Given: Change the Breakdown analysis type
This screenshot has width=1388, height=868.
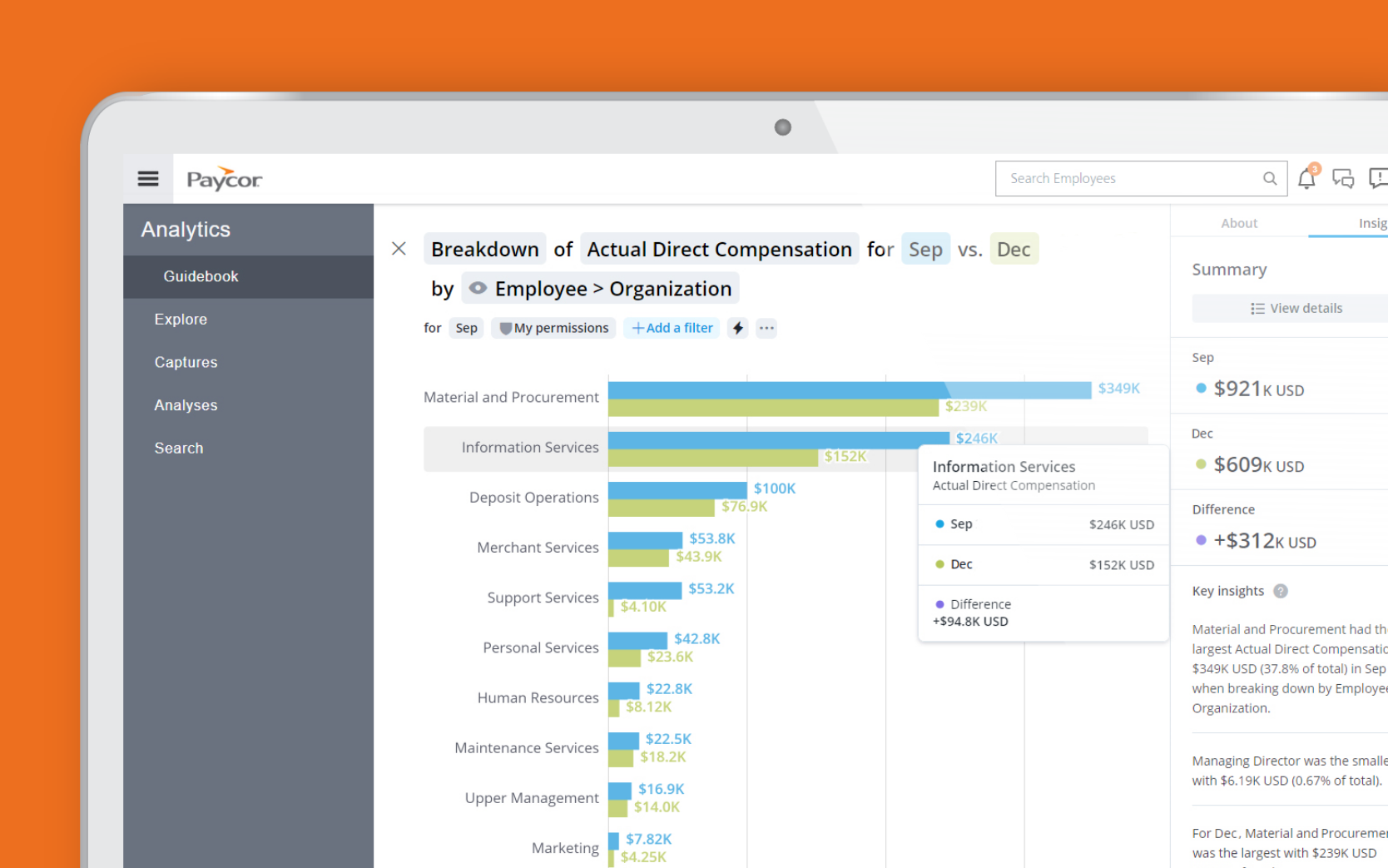Looking at the screenshot, I should tap(485, 249).
